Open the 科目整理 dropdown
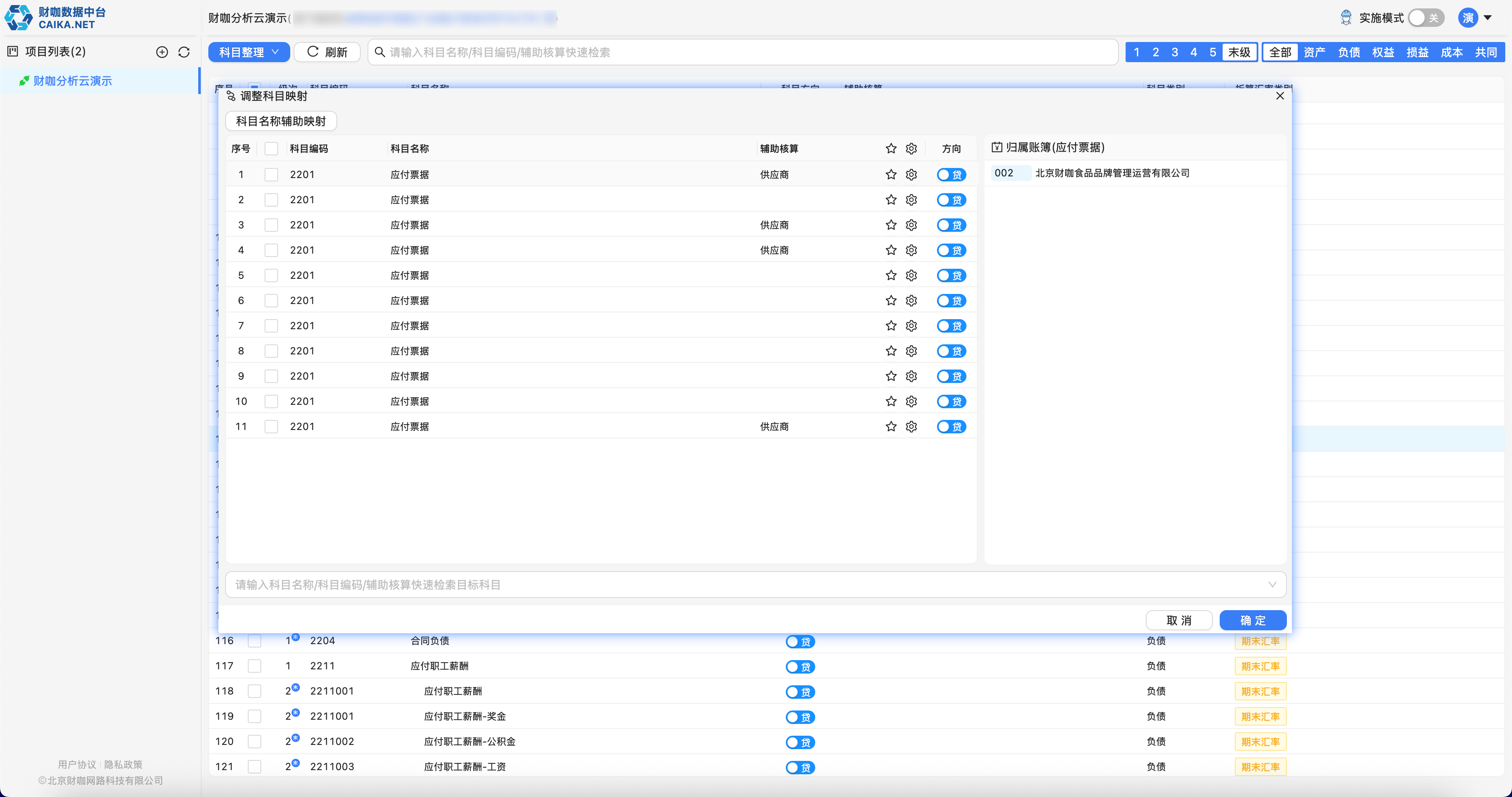1512x797 pixels. pos(249,52)
